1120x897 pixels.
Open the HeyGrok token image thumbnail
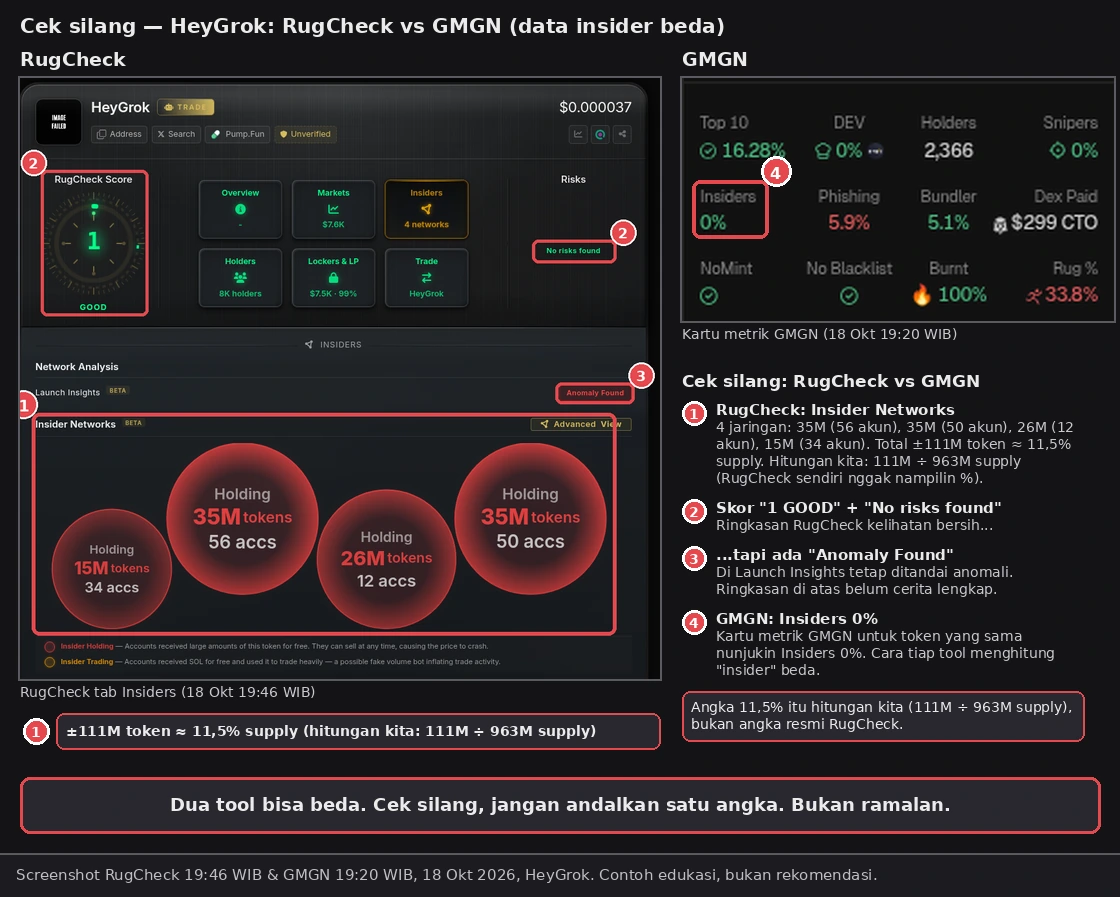click(x=59, y=121)
